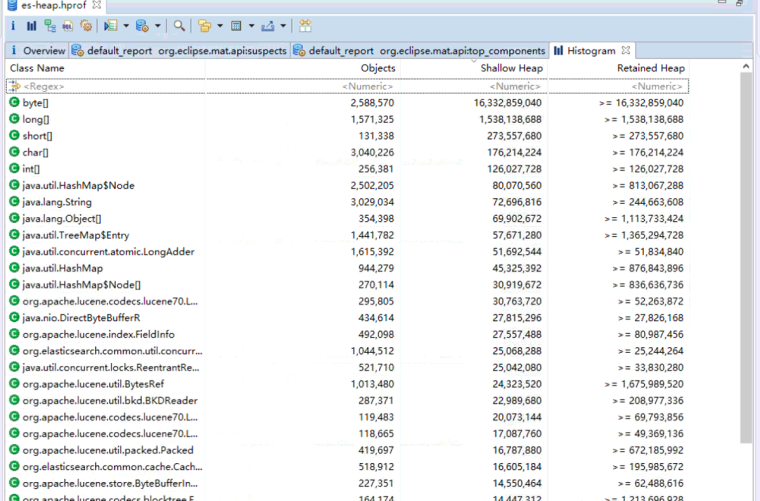This screenshot has height=501, width=760.
Task: Expand the query browser dropdown arrow
Action: (158, 26)
